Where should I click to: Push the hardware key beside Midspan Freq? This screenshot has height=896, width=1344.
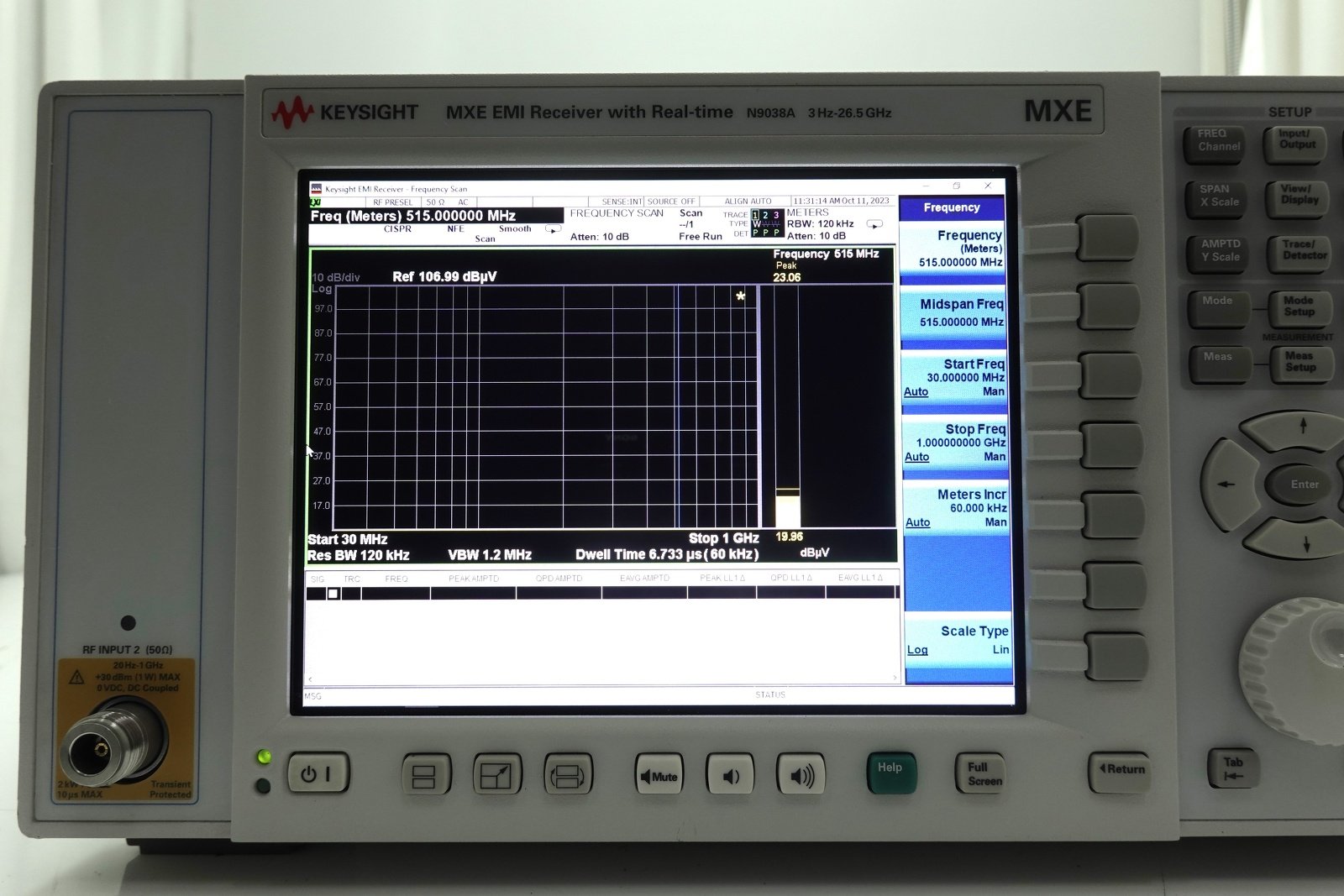point(1109,306)
